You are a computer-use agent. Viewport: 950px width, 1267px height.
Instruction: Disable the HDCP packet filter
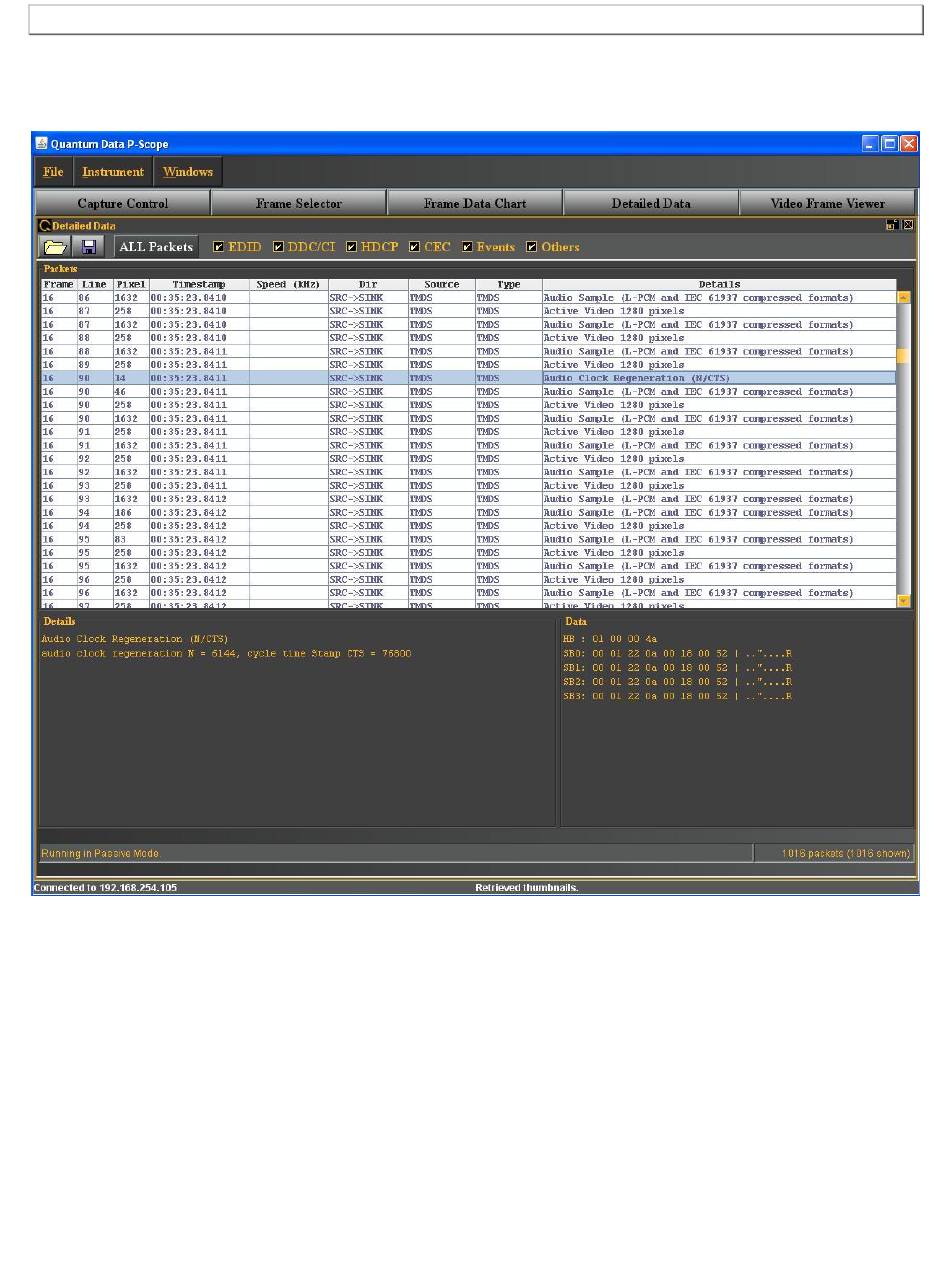(x=352, y=247)
